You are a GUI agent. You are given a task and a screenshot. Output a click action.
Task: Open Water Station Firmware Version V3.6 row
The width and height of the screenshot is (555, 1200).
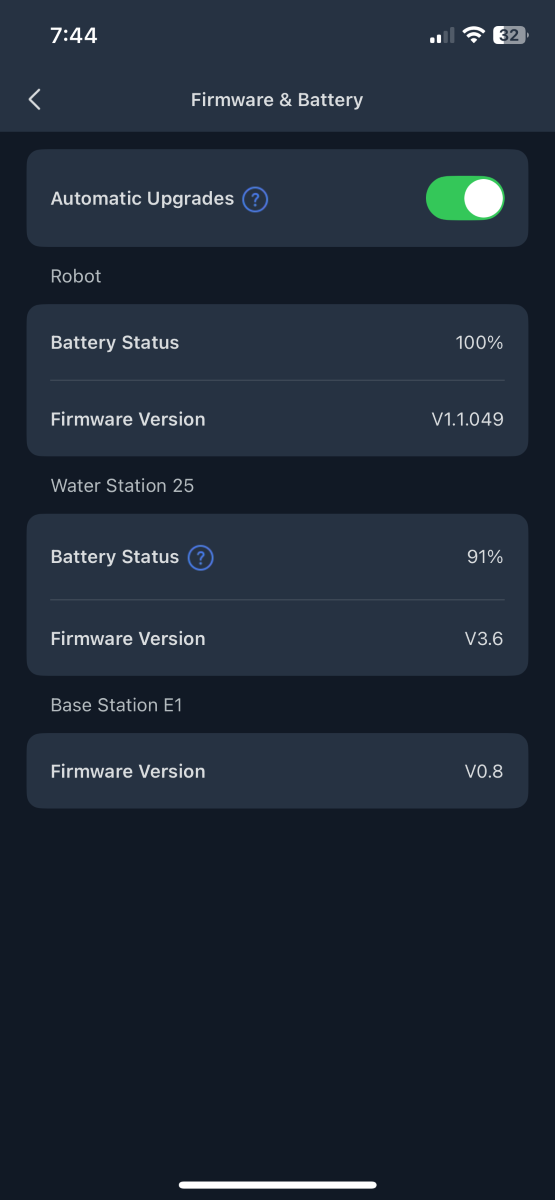coord(277,638)
